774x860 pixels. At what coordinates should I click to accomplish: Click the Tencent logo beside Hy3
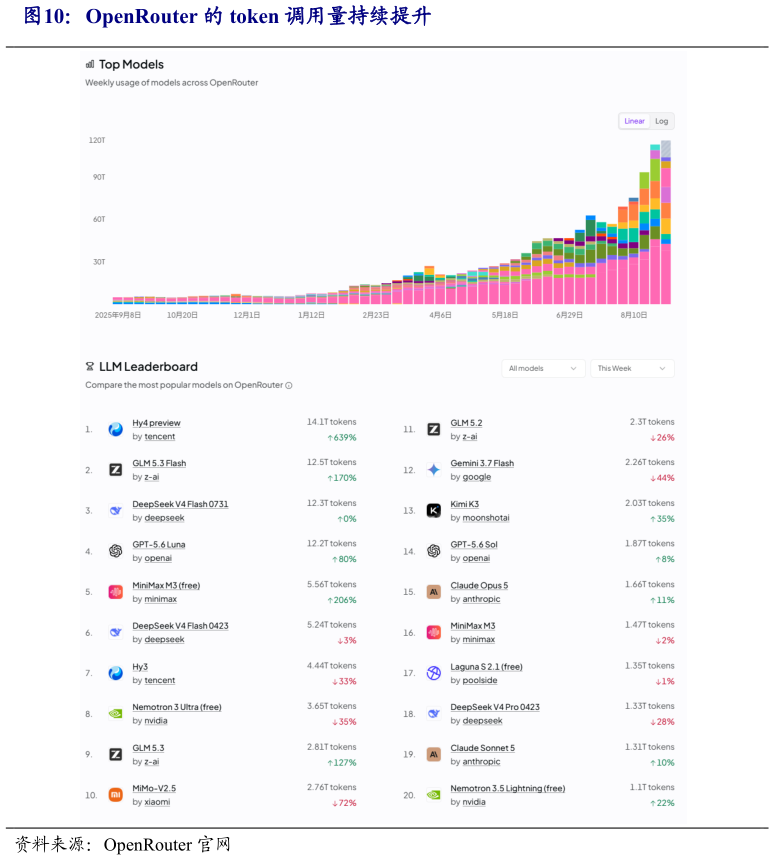115,673
